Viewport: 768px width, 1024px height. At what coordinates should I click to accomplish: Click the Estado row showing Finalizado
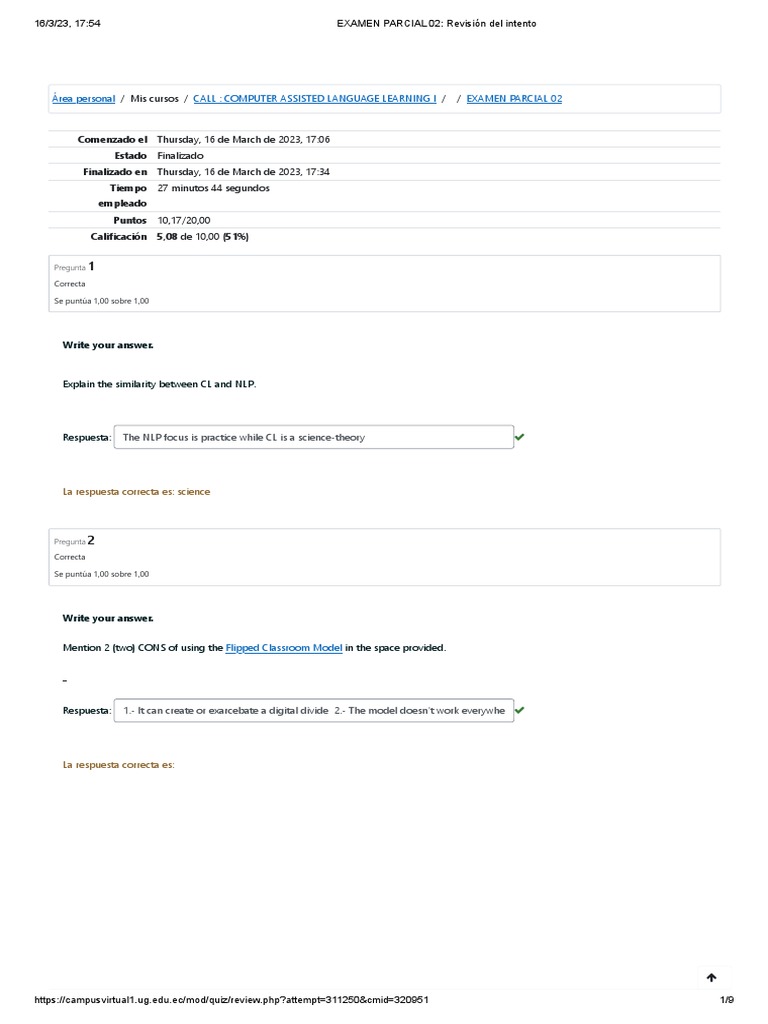[x=180, y=156]
